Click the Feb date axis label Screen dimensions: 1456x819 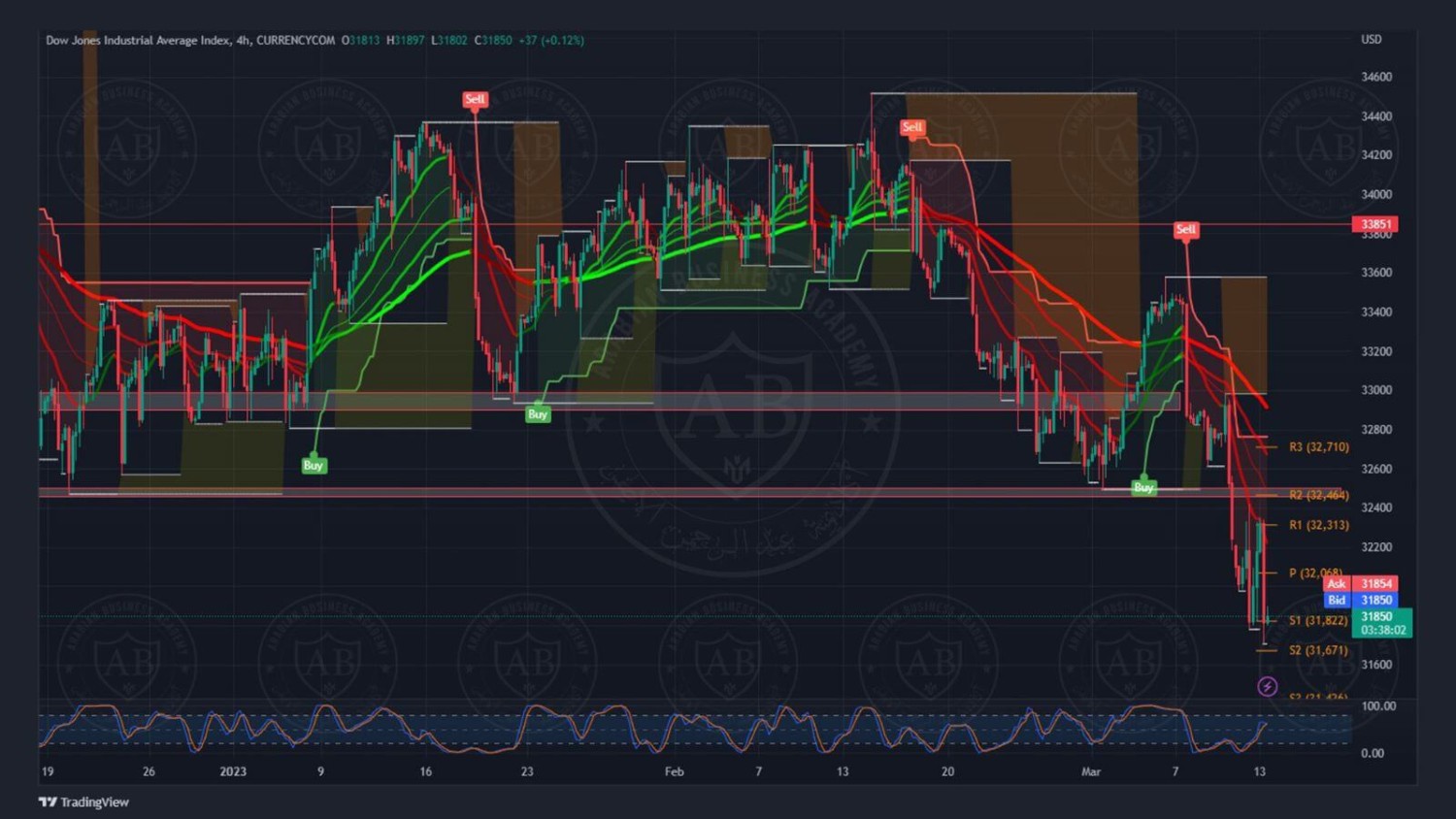click(x=674, y=771)
